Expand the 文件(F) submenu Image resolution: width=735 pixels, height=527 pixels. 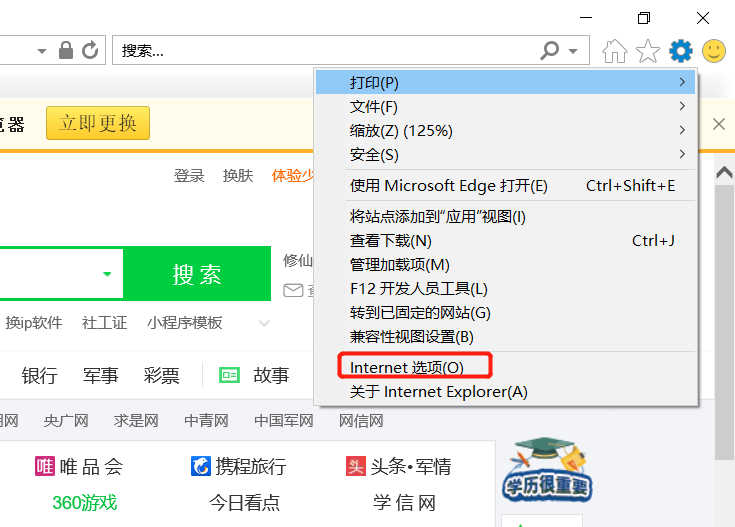[506, 106]
